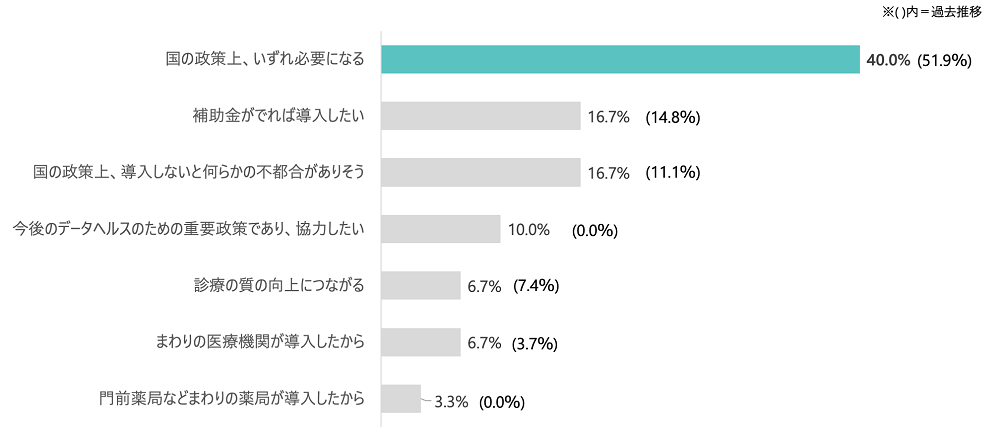Select the gray bar for 補助金がでれば導入したい
Viewport: 1000px width, 444px height.
pyautogui.click(x=481, y=116)
